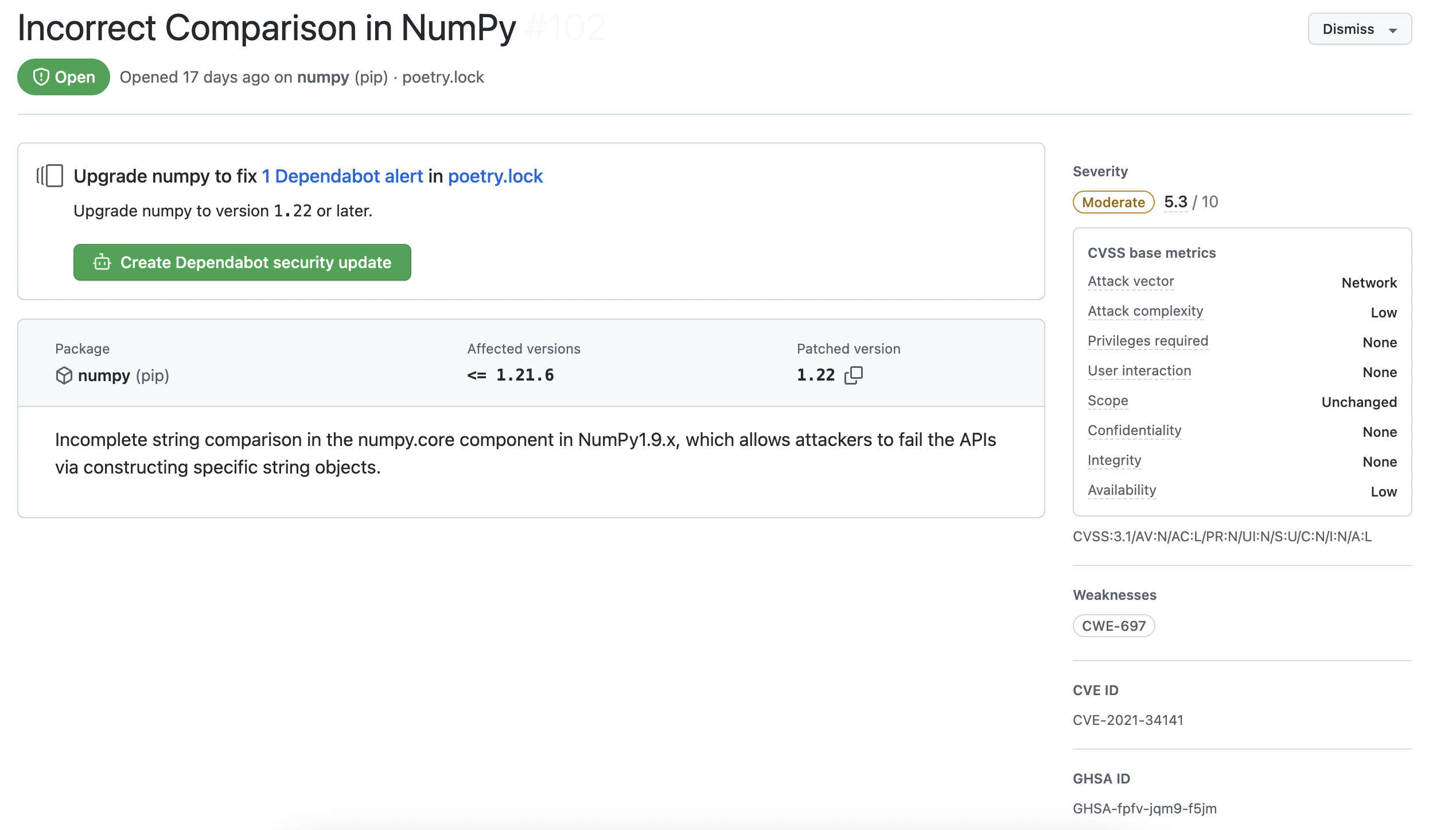This screenshot has height=830, width=1456.
Task: Click the User interaction metric link
Action: click(x=1139, y=371)
